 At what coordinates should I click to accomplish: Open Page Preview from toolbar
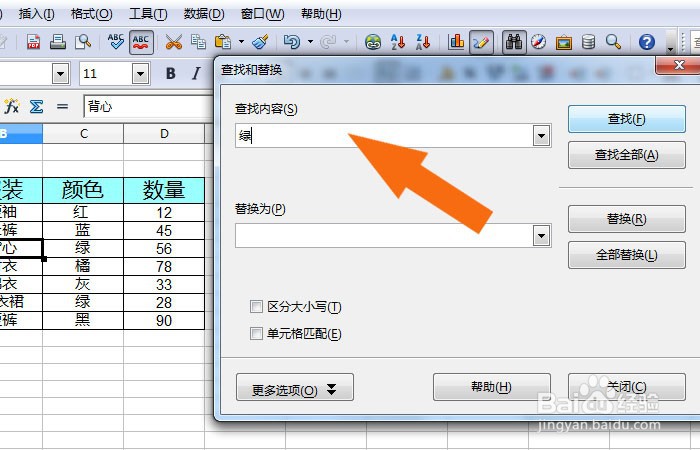[83, 42]
